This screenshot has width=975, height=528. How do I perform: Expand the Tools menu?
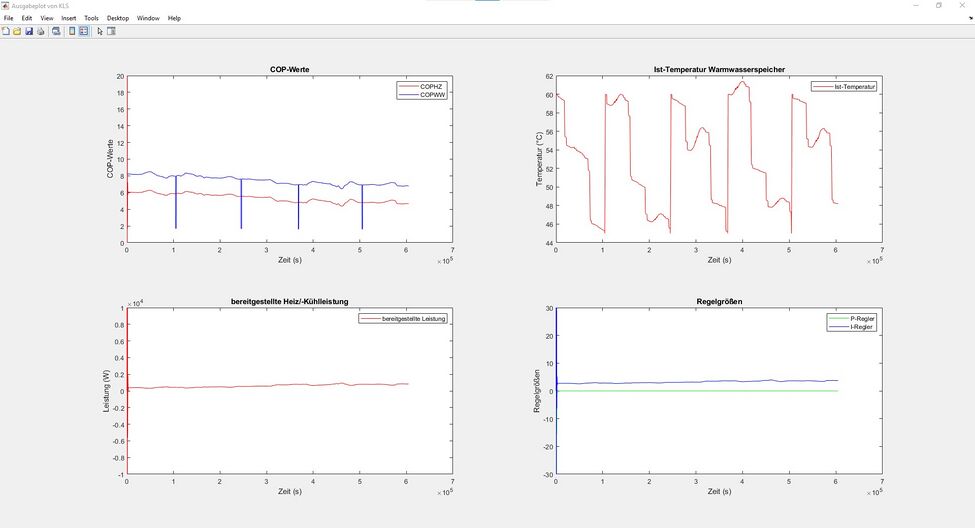91,18
